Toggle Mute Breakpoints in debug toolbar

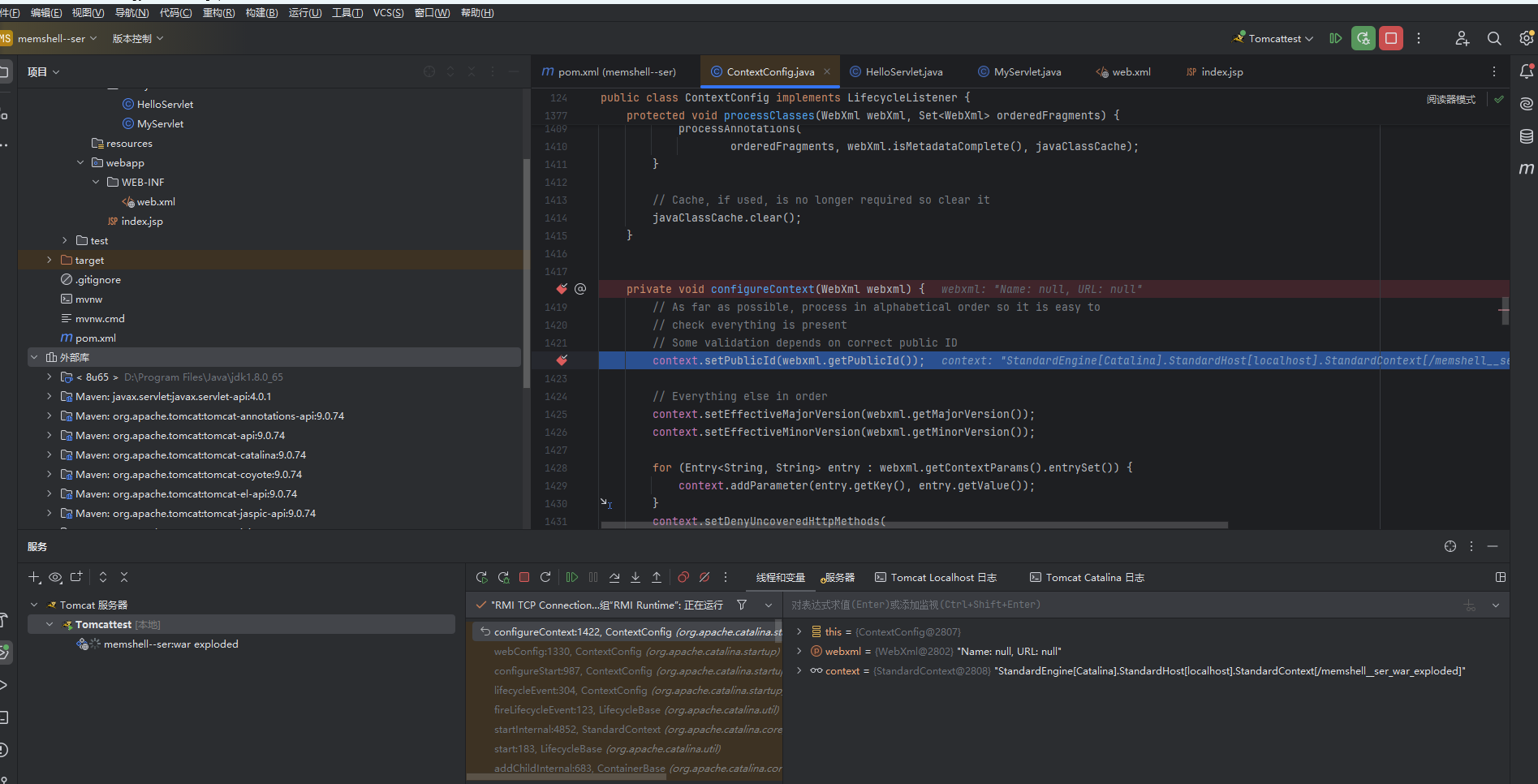(704, 577)
